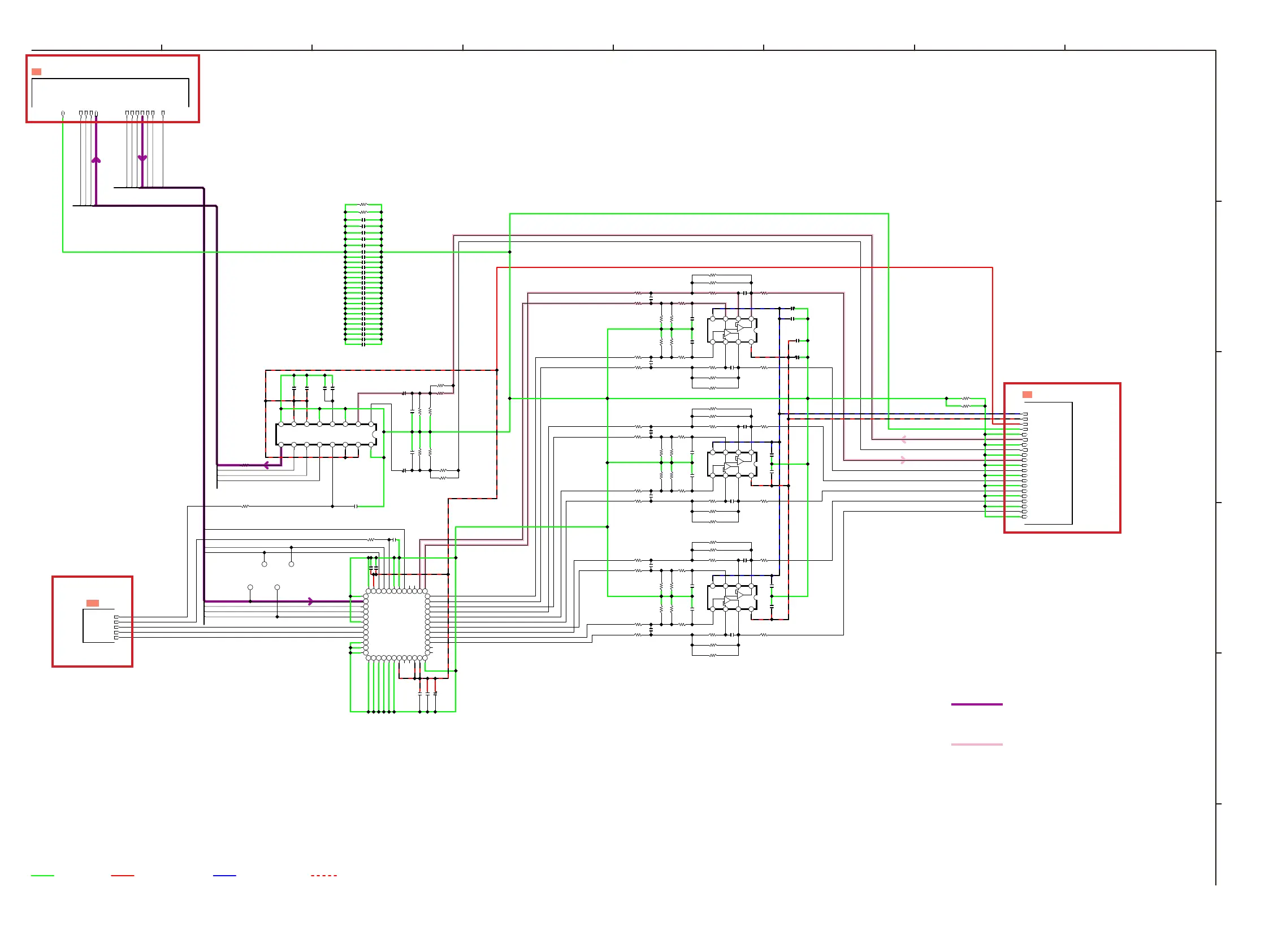
Task: Click the pink left-pointing arrow near the right connector
Action: click(903, 440)
